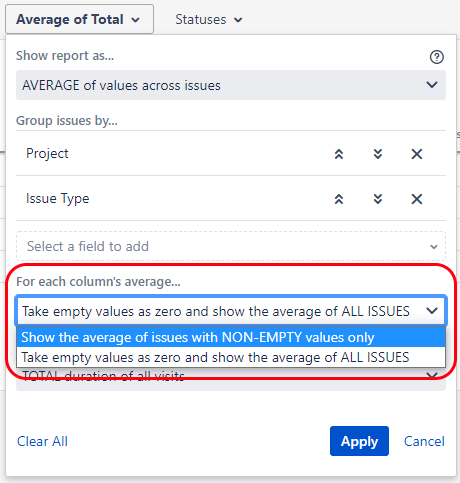Open Select a field to add

pos(231,246)
